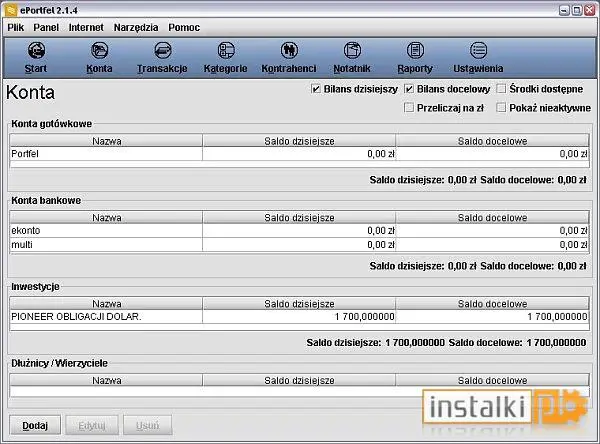Click Saldo docelowe header in Konta gotówkowe table
600x444 pixels.
pos(492,141)
